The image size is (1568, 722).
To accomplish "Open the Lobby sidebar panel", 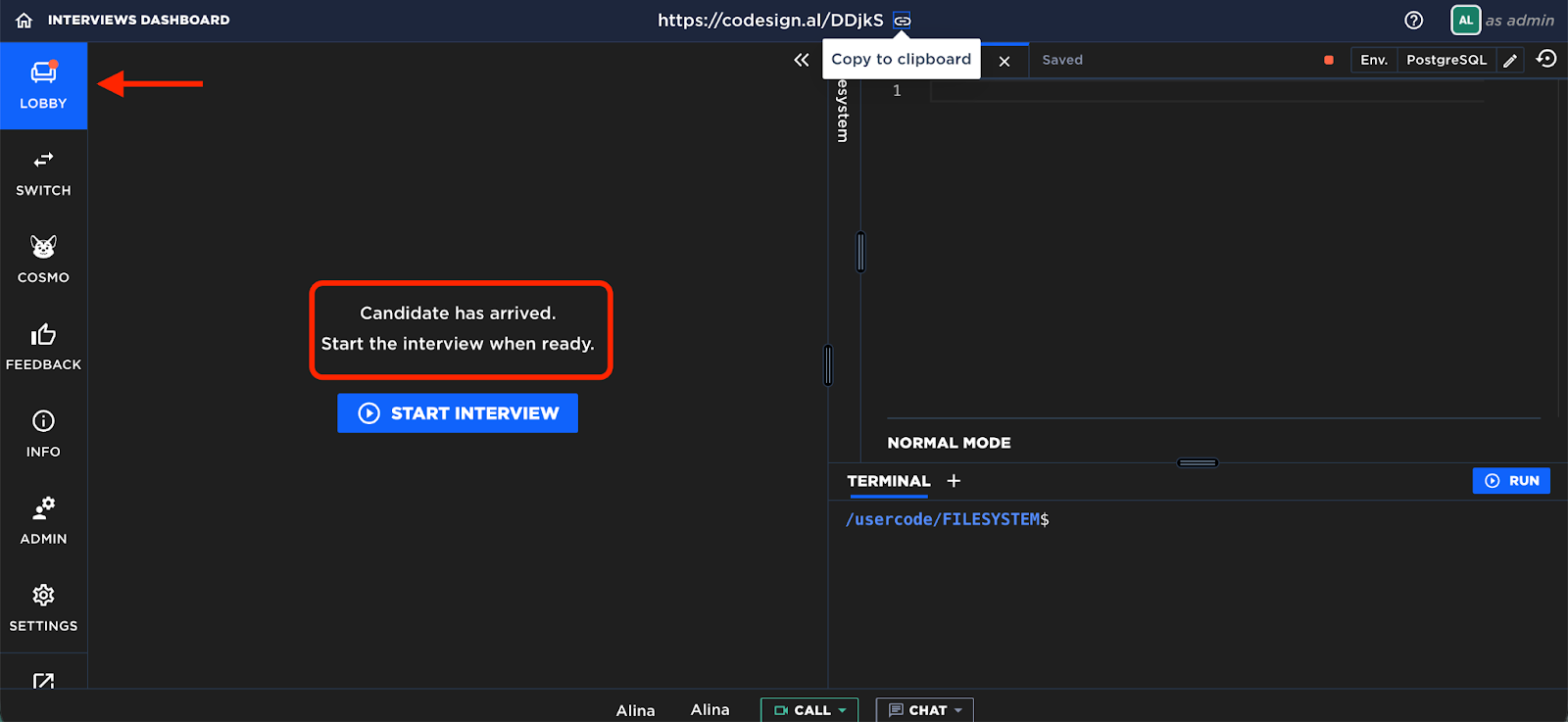I will [x=43, y=85].
